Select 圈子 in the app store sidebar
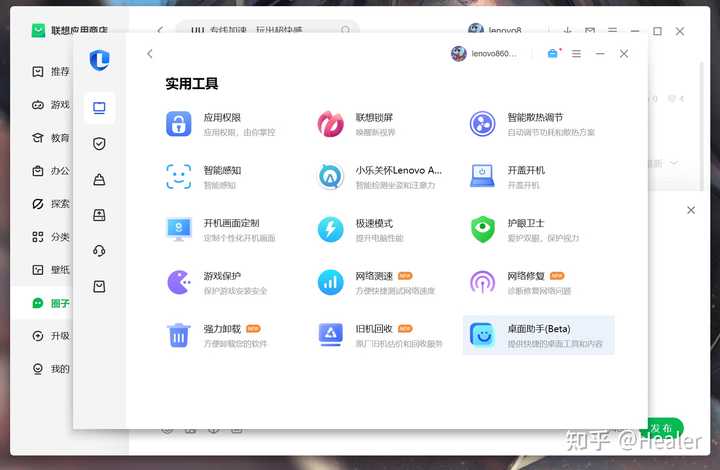 pos(51,303)
